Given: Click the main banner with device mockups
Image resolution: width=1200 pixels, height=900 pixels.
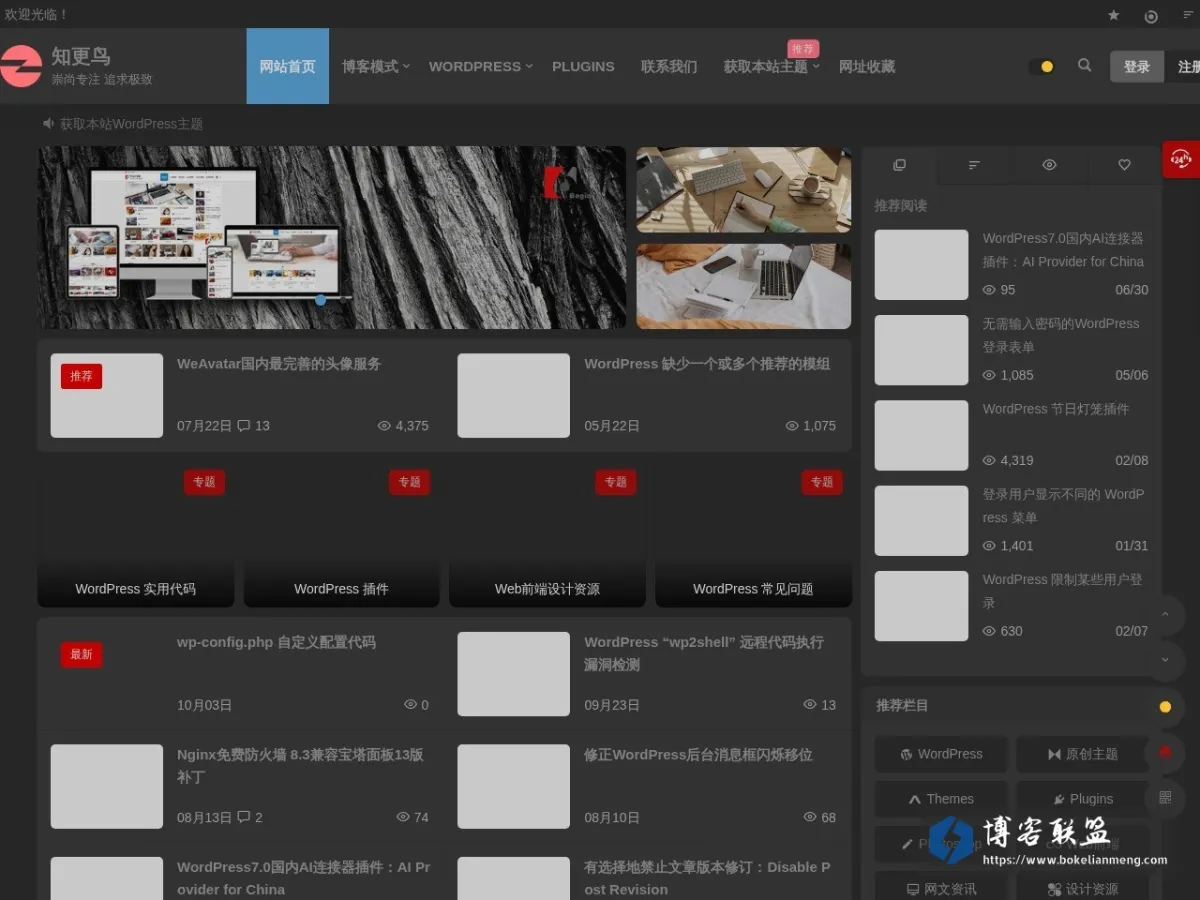Looking at the screenshot, I should [x=332, y=238].
